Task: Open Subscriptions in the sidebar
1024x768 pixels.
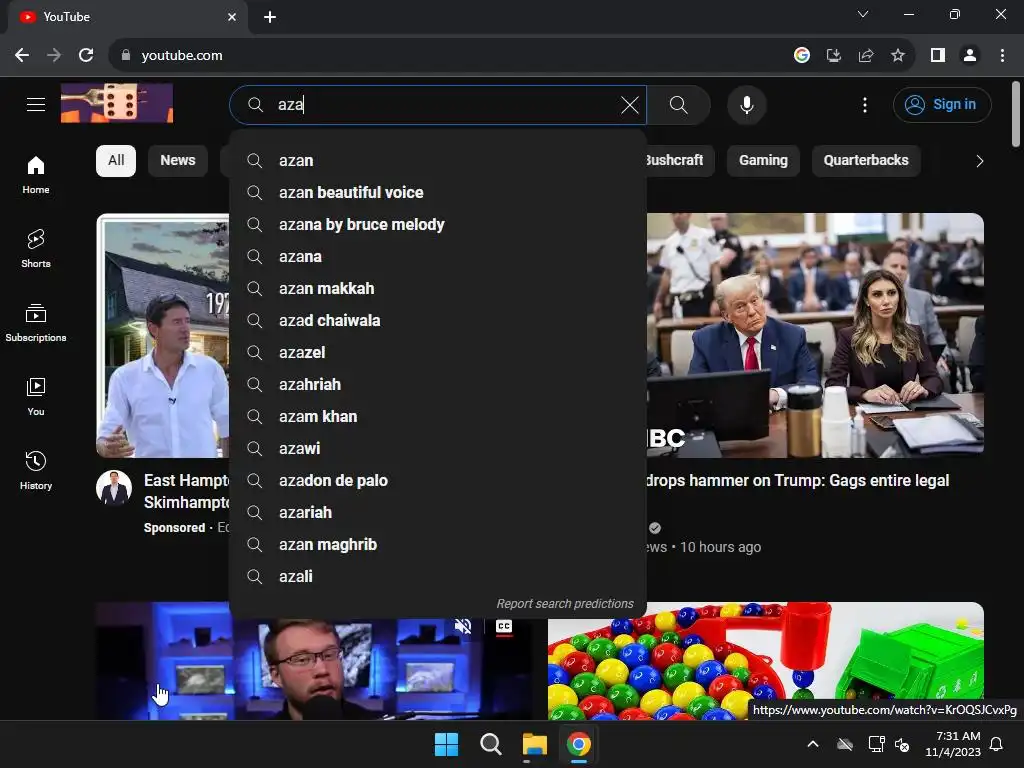Action: 36,323
